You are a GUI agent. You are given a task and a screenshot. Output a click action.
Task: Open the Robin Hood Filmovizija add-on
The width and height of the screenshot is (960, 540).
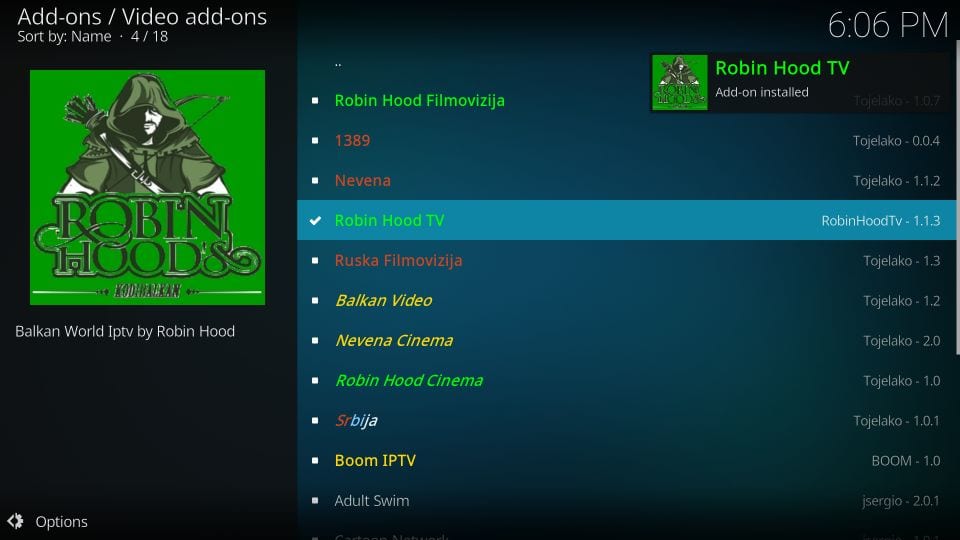pos(627,100)
